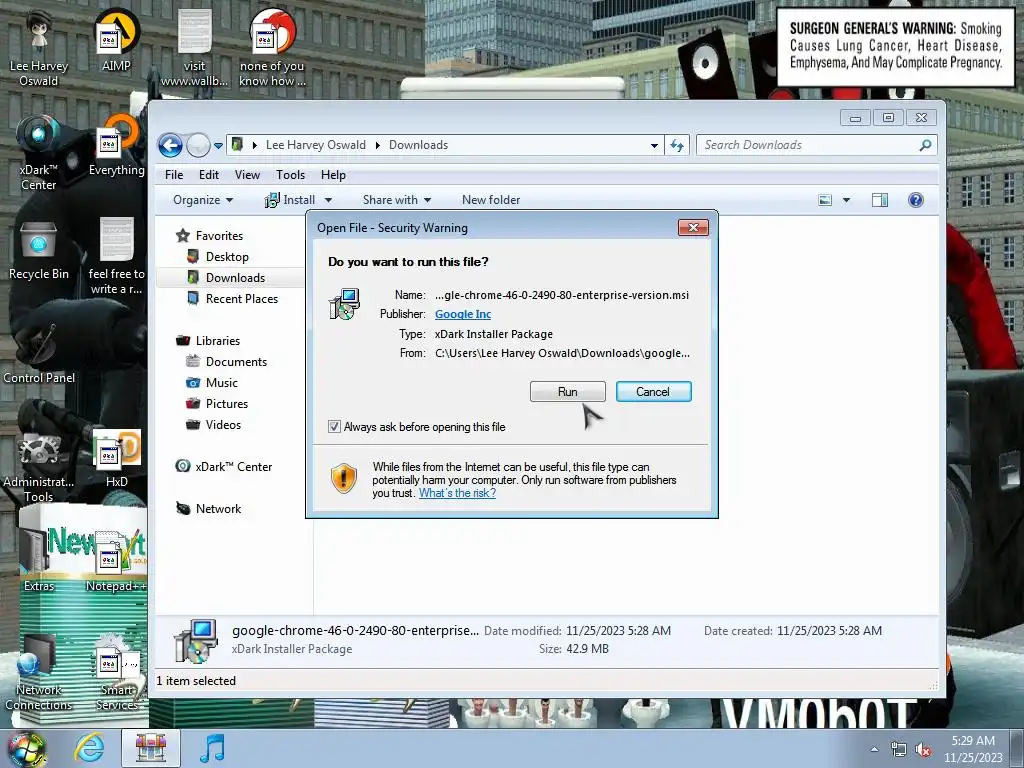Open the Help question mark icon
Image resolution: width=1024 pixels, height=768 pixels.
pyautogui.click(x=916, y=200)
